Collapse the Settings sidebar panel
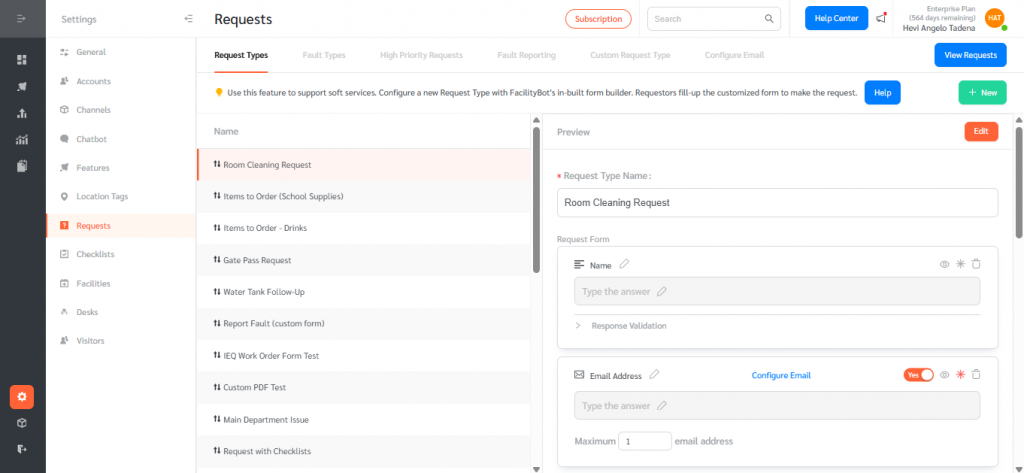1024x473 pixels. tap(189, 19)
